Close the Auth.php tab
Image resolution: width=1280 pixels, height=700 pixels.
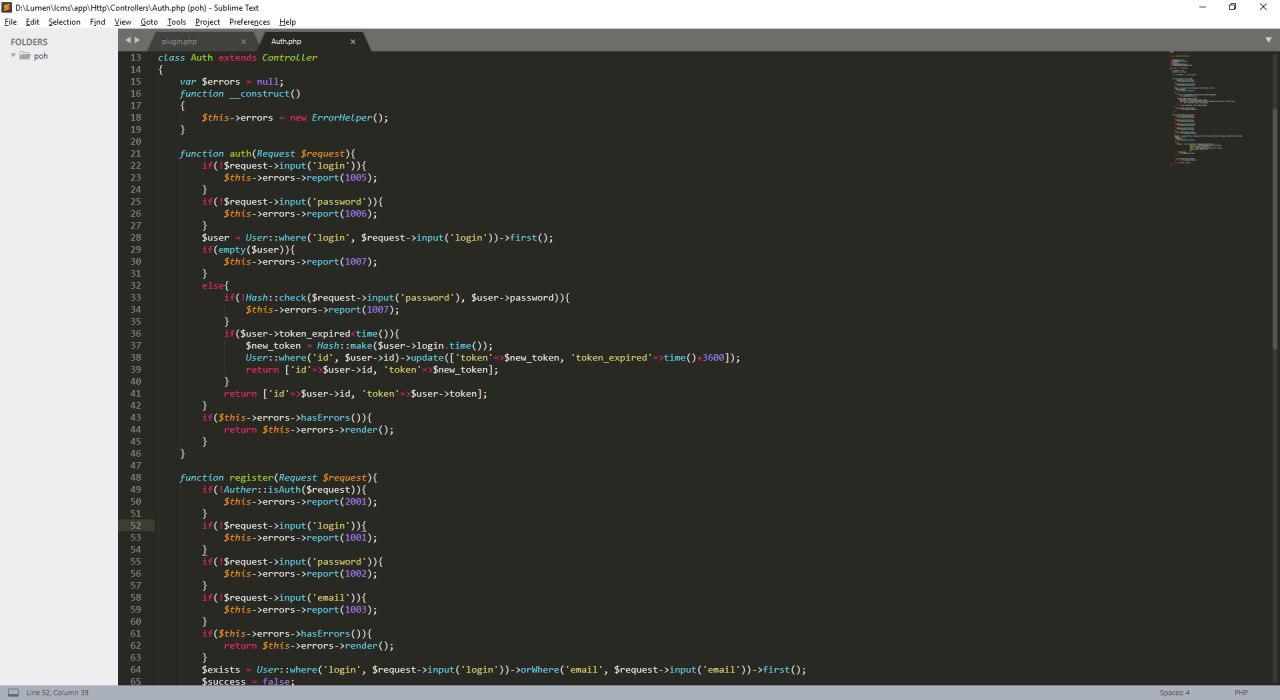point(352,42)
